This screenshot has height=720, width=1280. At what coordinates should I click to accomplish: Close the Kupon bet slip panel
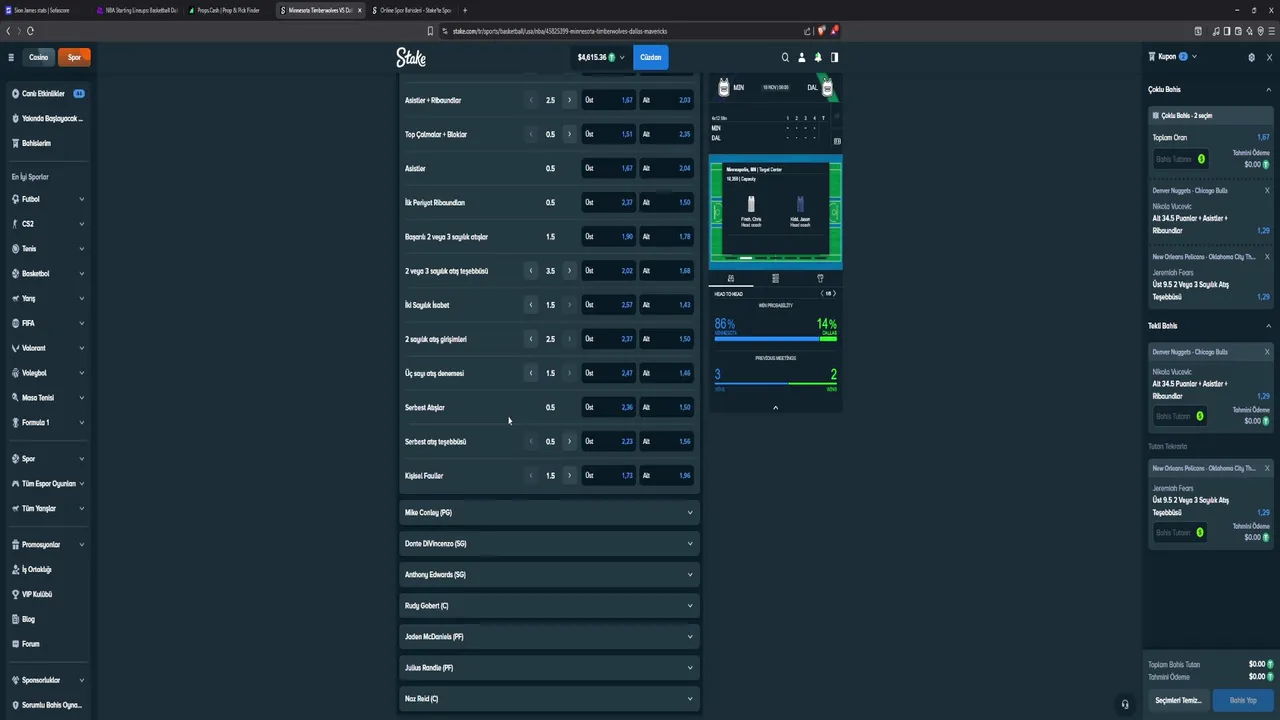[x=1268, y=57]
